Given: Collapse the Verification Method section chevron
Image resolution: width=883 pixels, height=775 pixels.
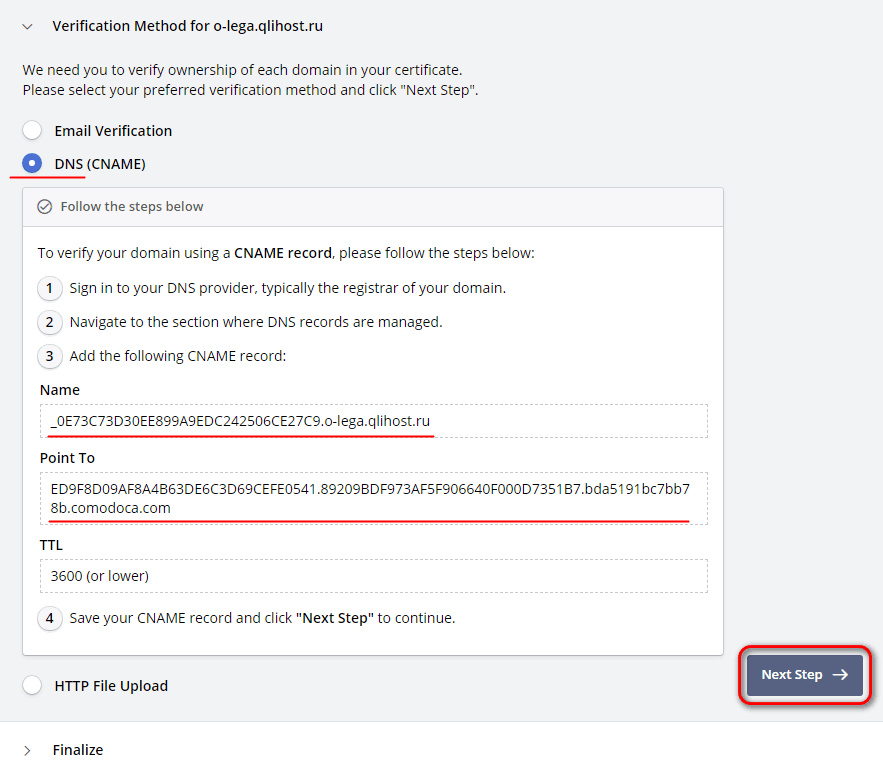Looking at the screenshot, I should coord(27,26).
